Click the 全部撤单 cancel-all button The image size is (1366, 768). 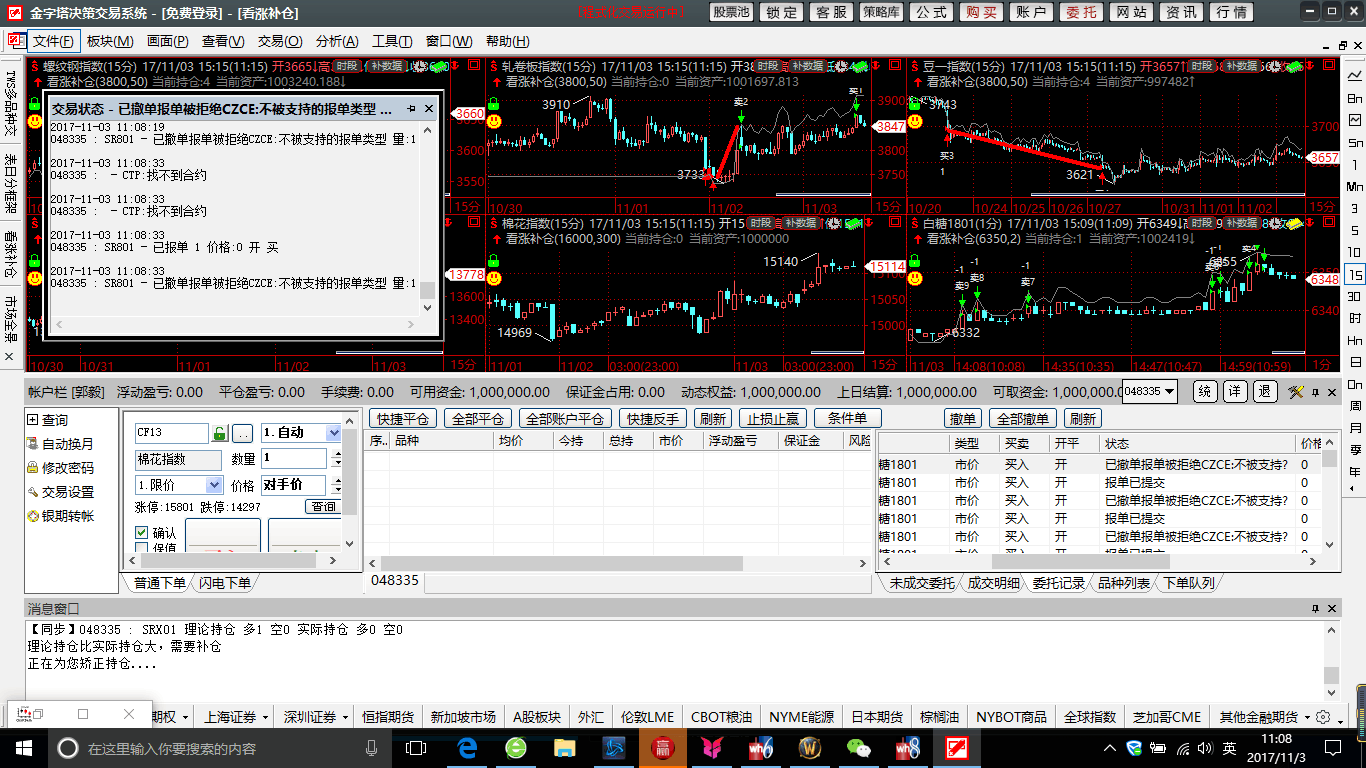coord(1022,418)
